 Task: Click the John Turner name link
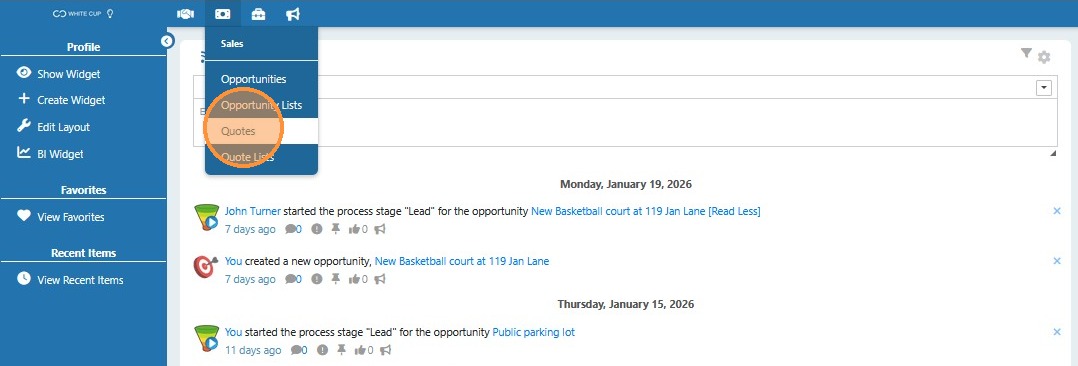pos(252,211)
